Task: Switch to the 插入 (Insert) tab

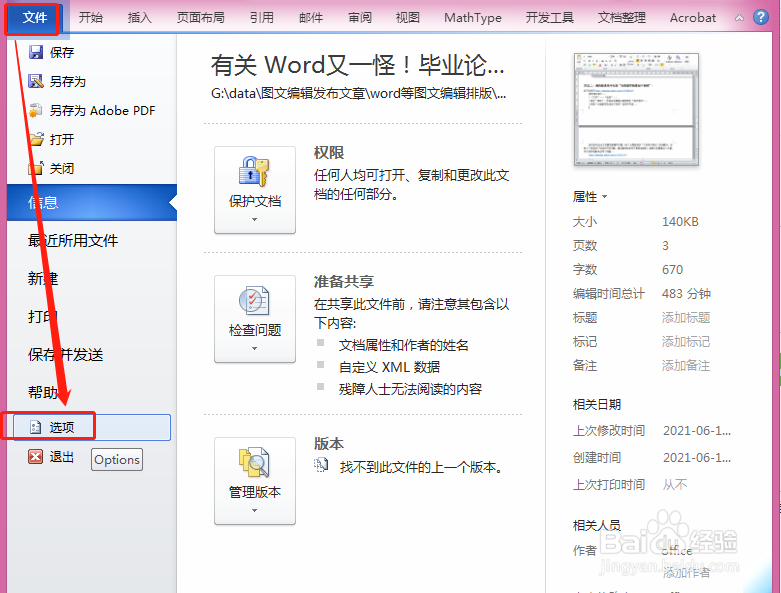Action: [x=139, y=18]
